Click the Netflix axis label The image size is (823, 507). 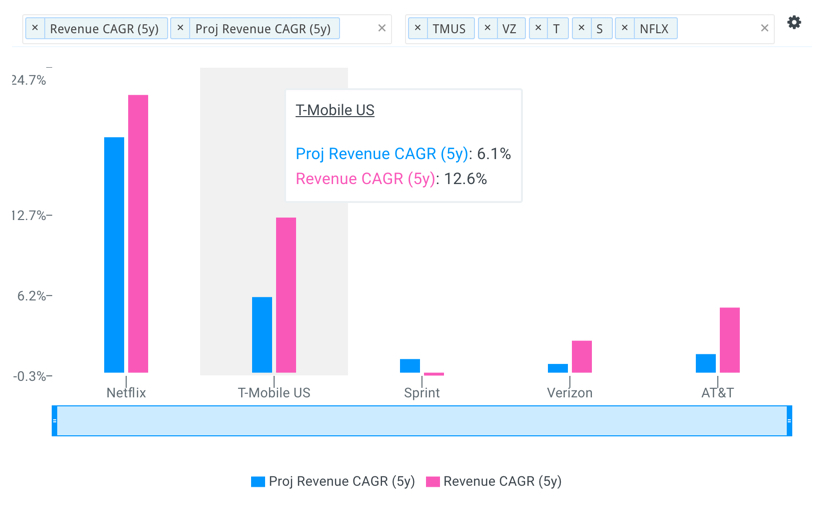(x=126, y=393)
